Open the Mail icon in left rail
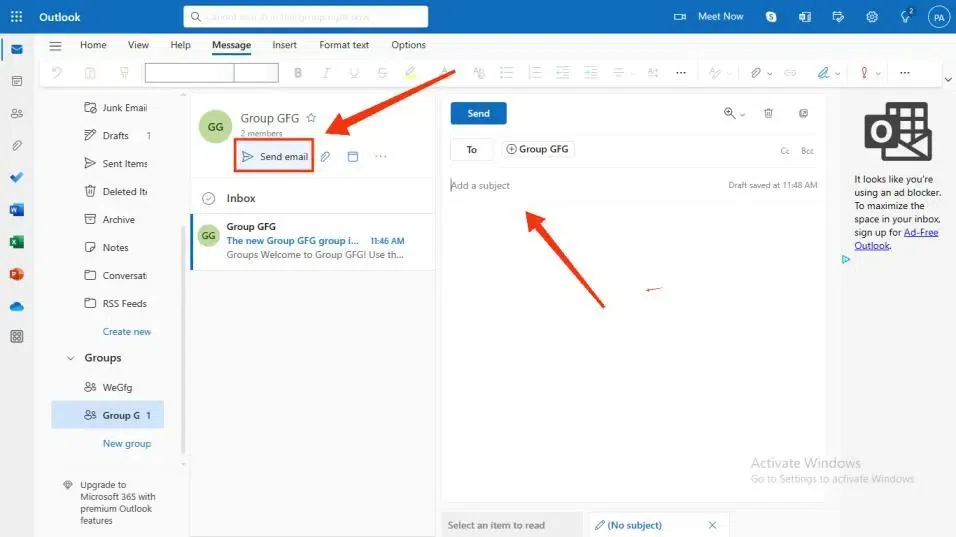 point(17,49)
